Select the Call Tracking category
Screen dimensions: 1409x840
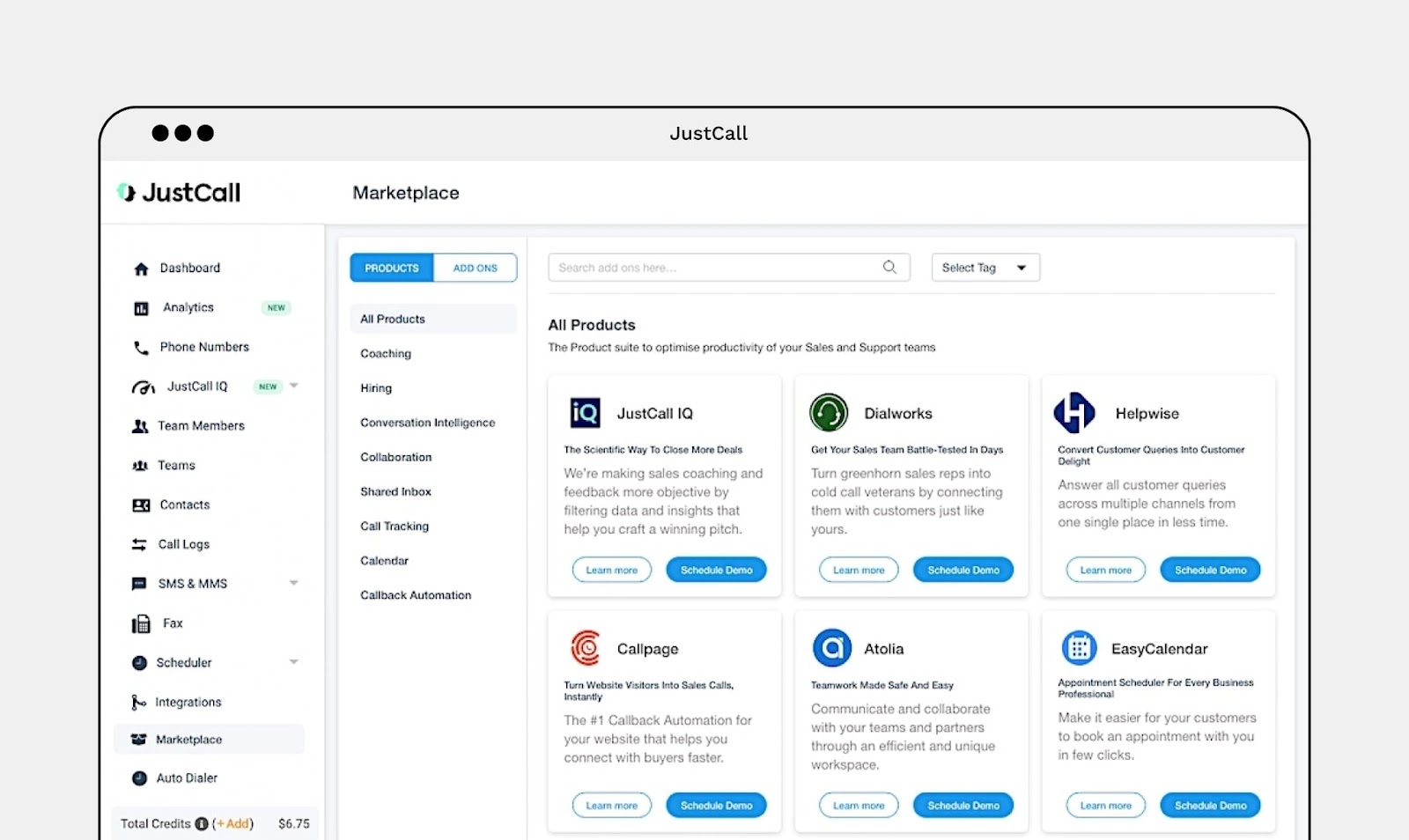tap(395, 526)
